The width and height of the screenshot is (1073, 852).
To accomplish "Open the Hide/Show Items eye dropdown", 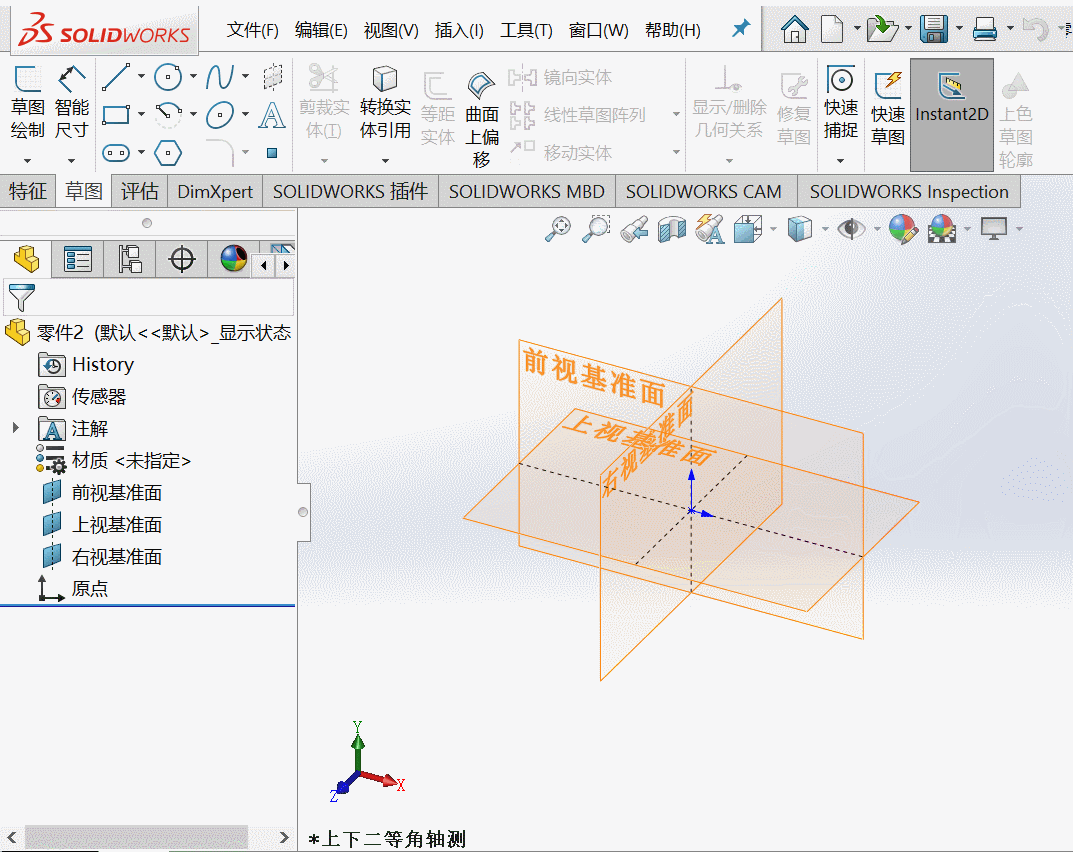I will [x=877, y=229].
